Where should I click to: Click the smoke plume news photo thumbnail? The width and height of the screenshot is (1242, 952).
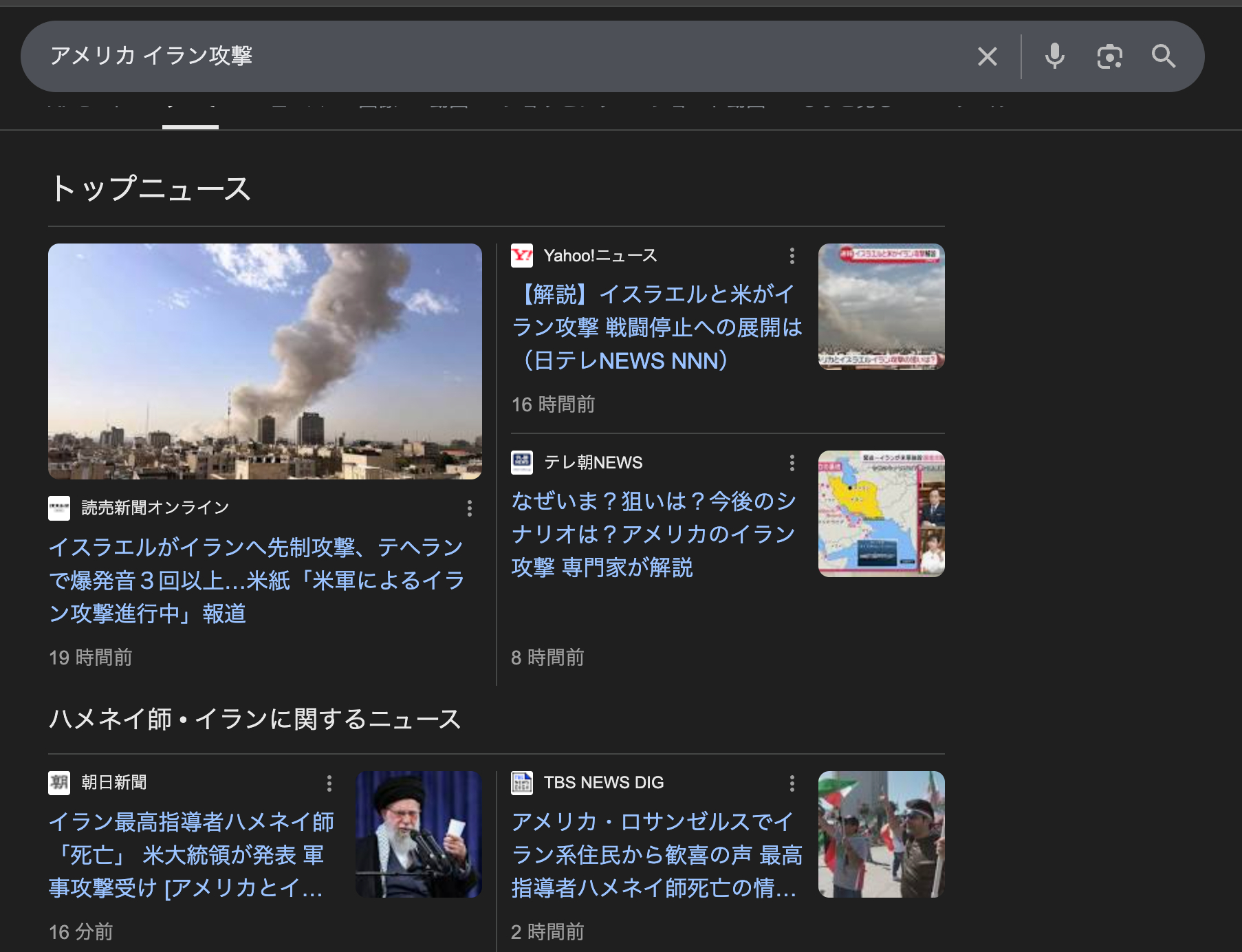265,361
